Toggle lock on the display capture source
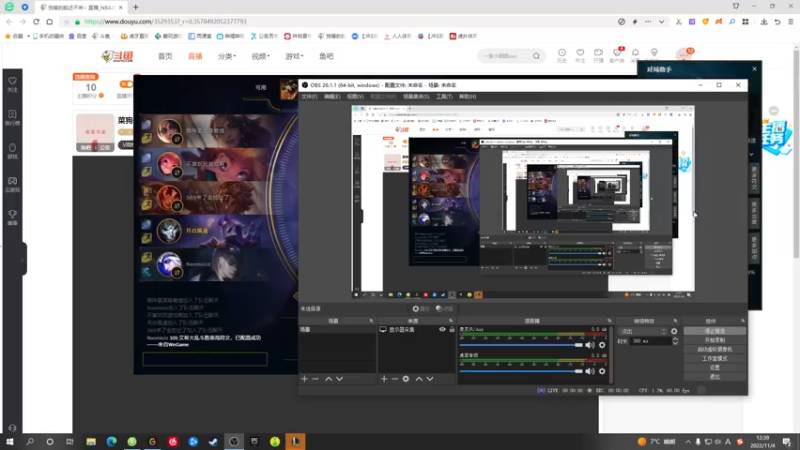This screenshot has height=450, width=800. (x=452, y=330)
